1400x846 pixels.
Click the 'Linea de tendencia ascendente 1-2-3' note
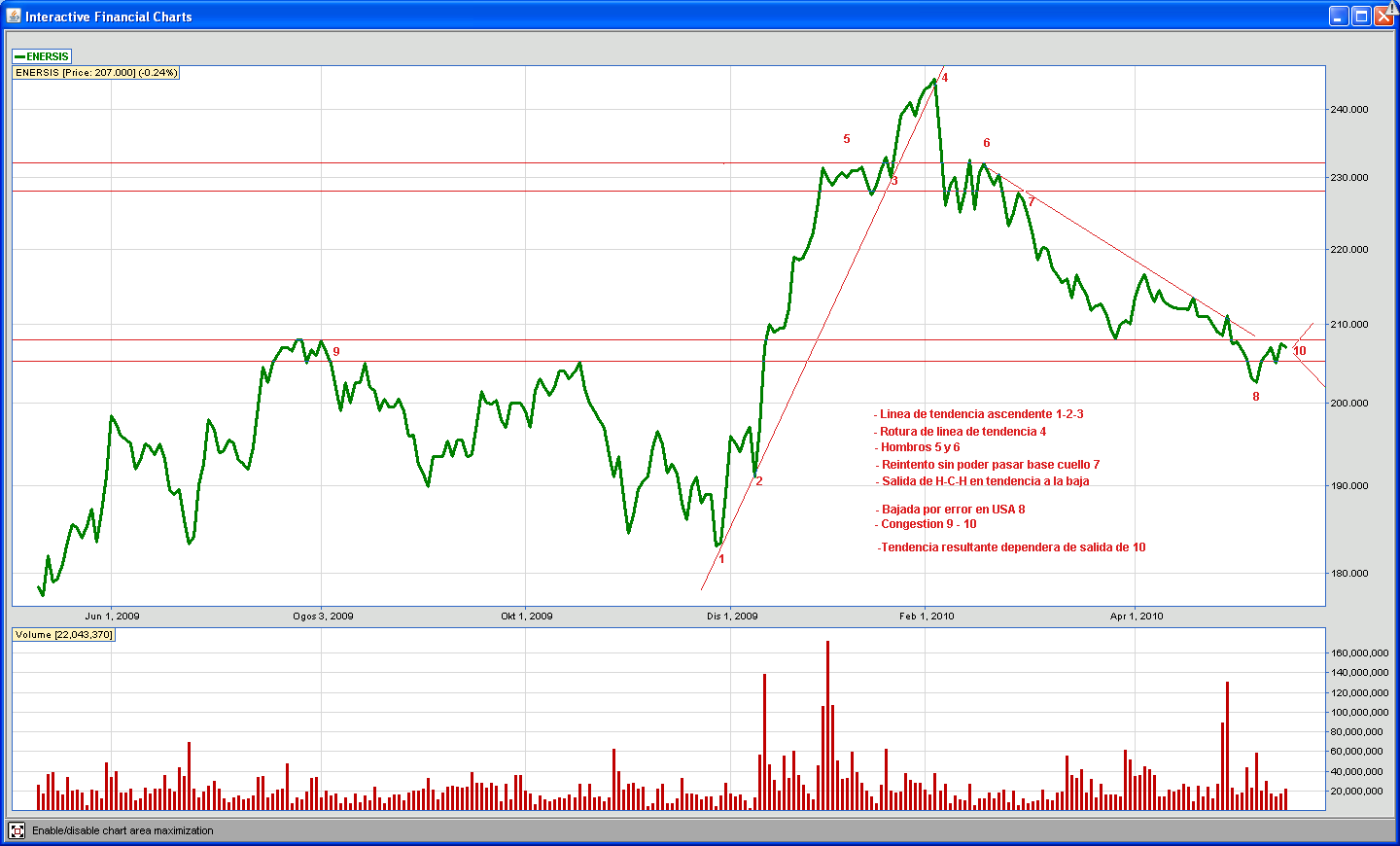tap(979, 414)
